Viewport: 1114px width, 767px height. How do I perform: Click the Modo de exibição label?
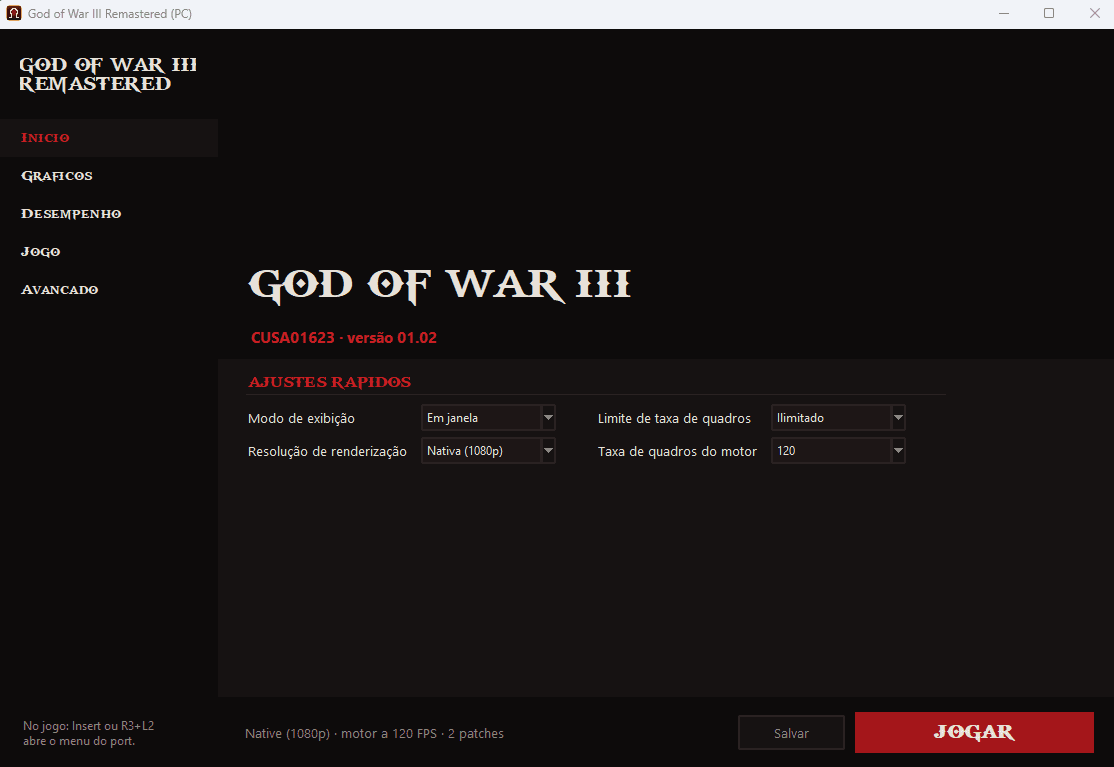point(301,418)
